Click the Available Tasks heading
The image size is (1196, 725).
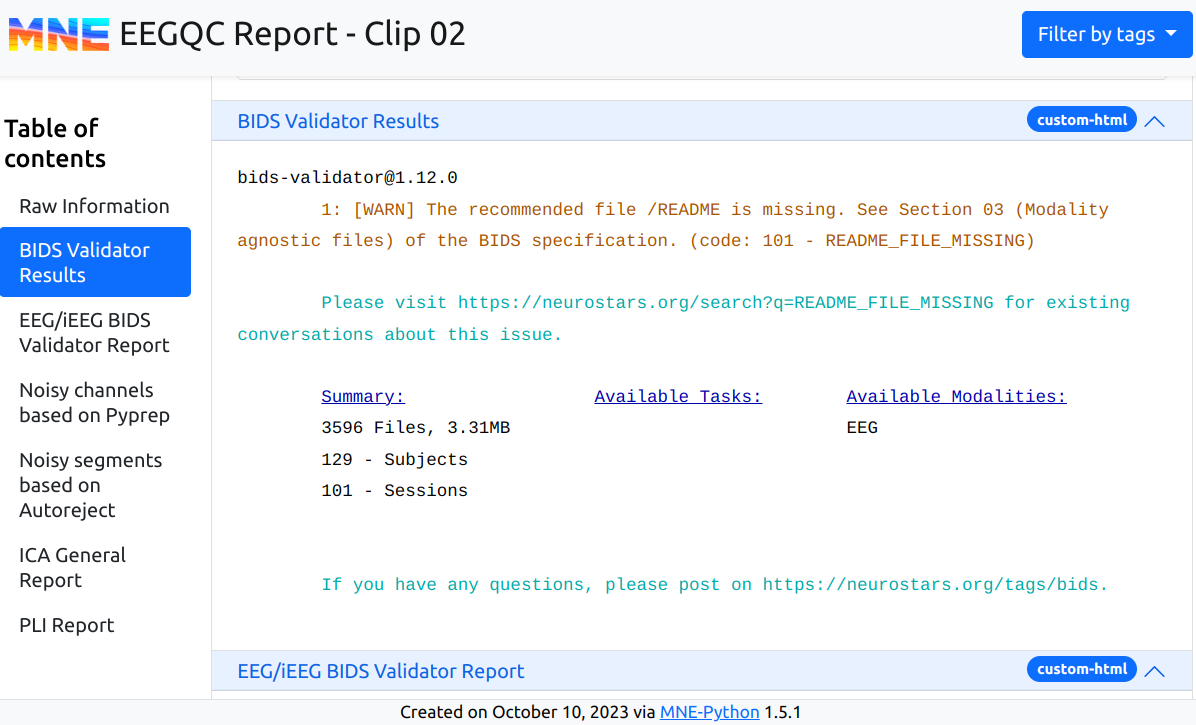[678, 397]
